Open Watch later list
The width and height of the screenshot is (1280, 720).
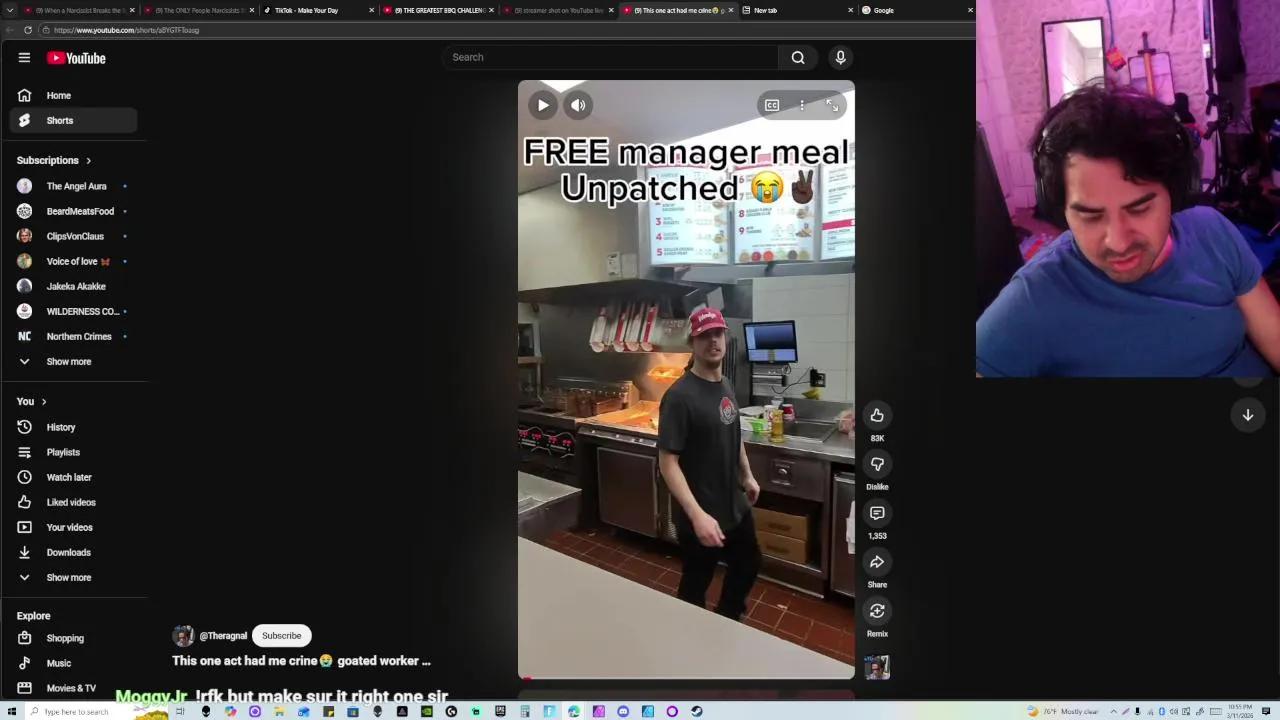(x=73, y=477)
